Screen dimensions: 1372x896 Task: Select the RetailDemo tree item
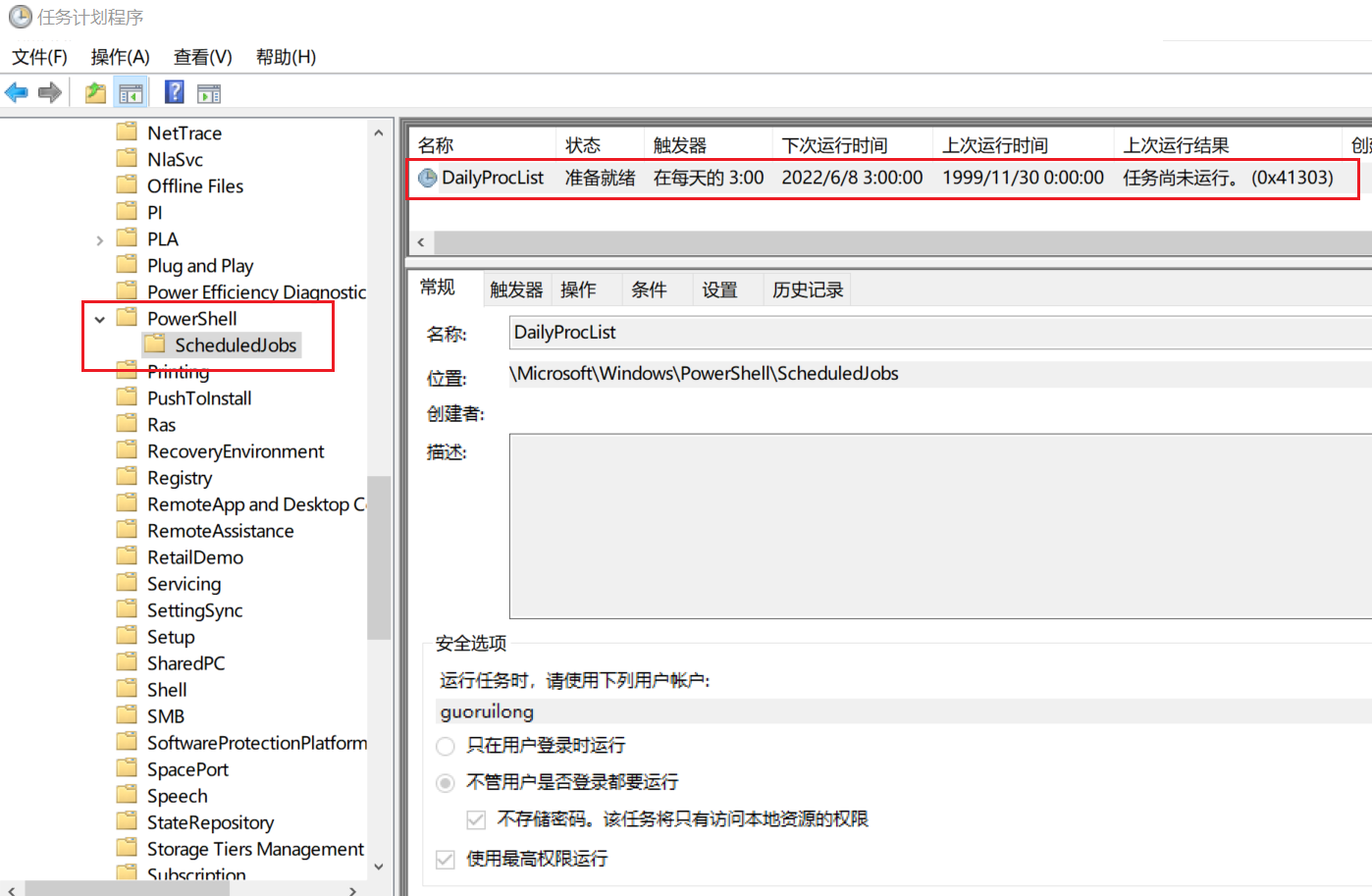(195, 556)
